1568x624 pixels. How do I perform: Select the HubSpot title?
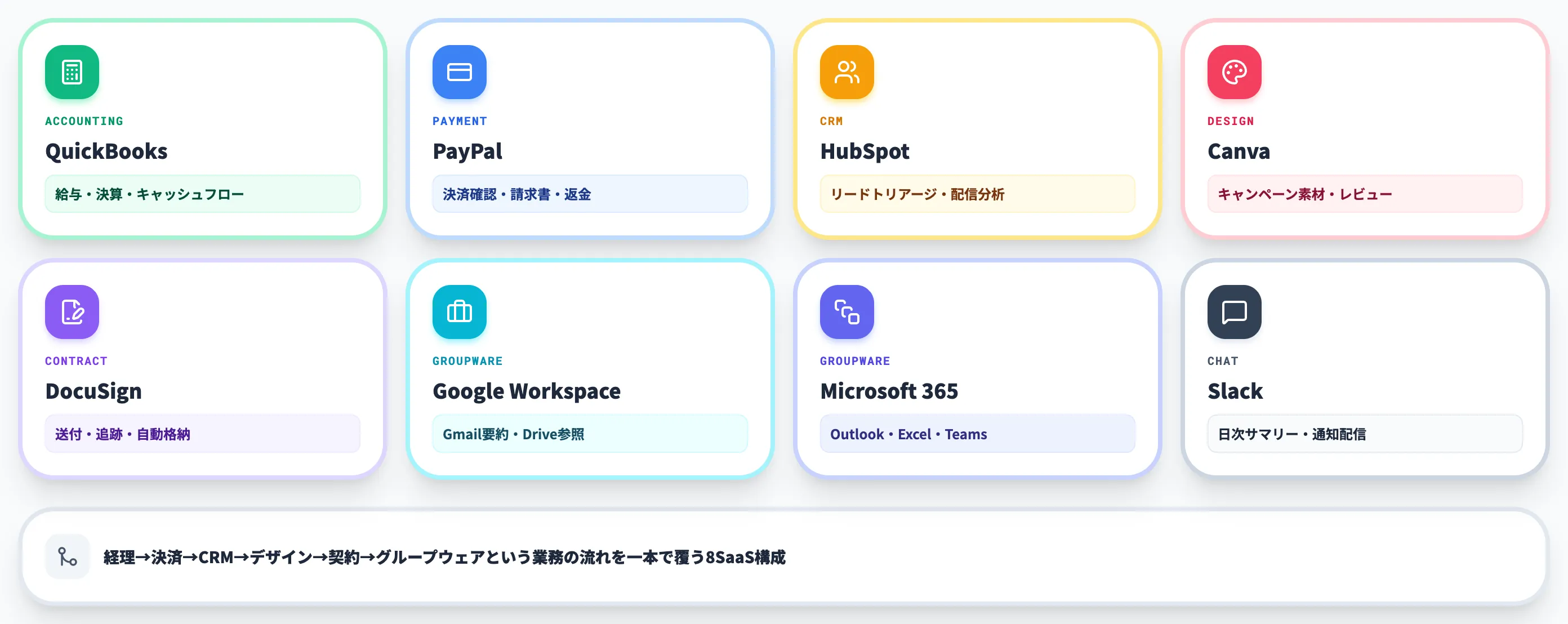865,151
